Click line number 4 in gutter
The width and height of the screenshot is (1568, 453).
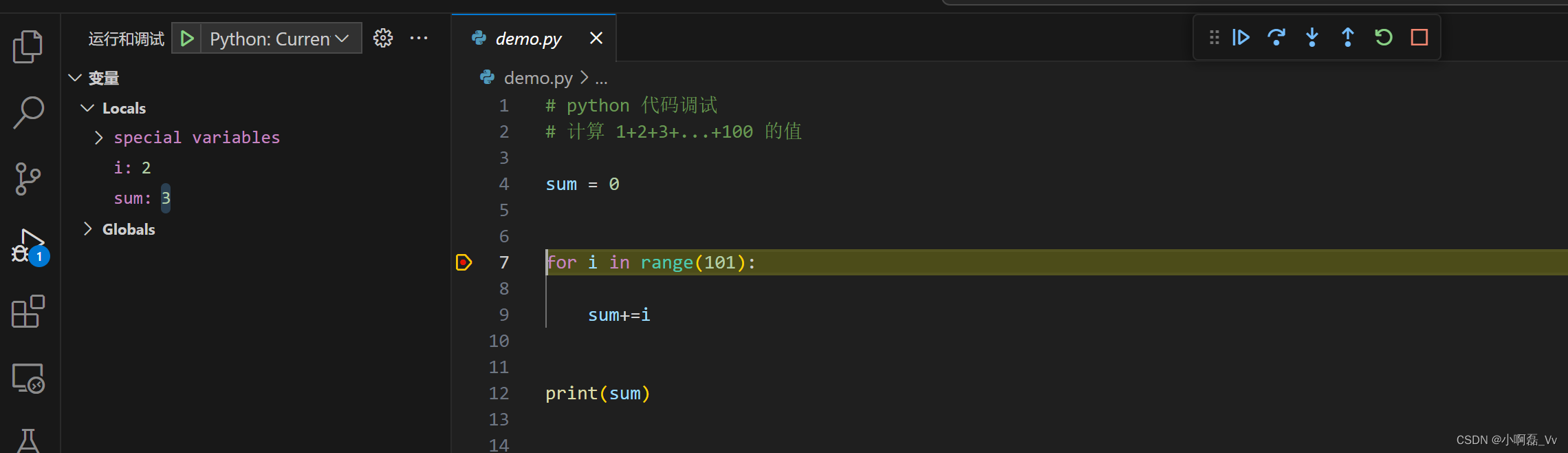click(504, 184)
